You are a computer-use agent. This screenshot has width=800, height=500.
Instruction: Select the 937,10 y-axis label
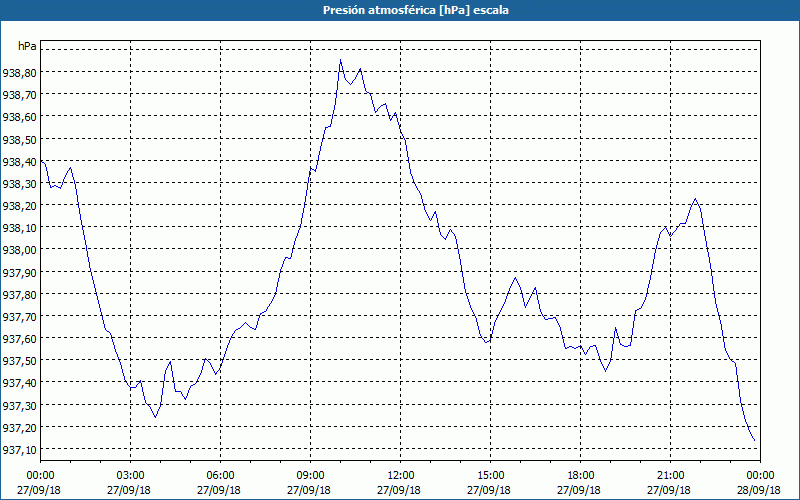pyautogui.click(x=20, y=450)
